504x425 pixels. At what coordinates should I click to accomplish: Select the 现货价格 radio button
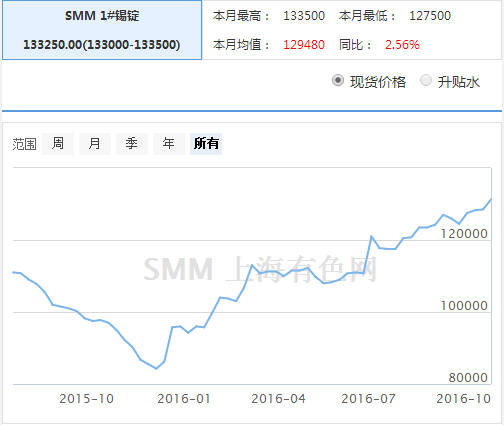point(338,81)
